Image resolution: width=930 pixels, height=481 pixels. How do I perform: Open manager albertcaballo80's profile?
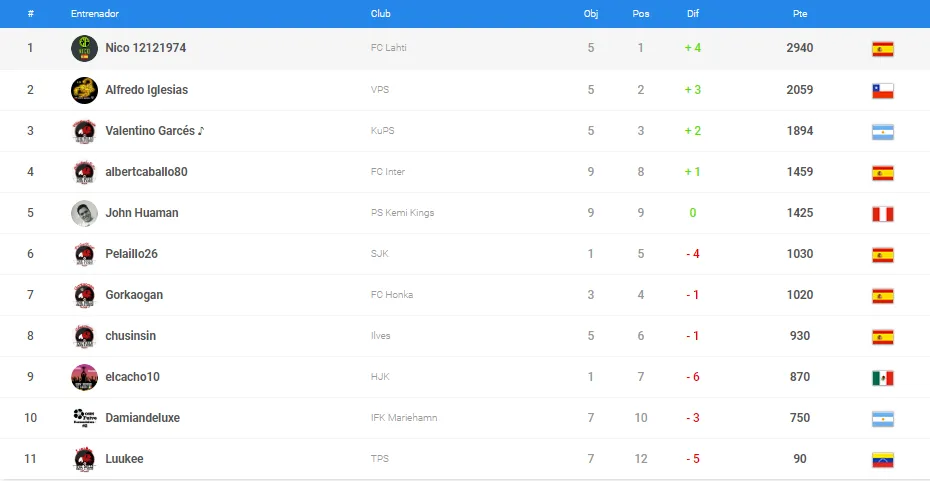[x=146, y=171]
